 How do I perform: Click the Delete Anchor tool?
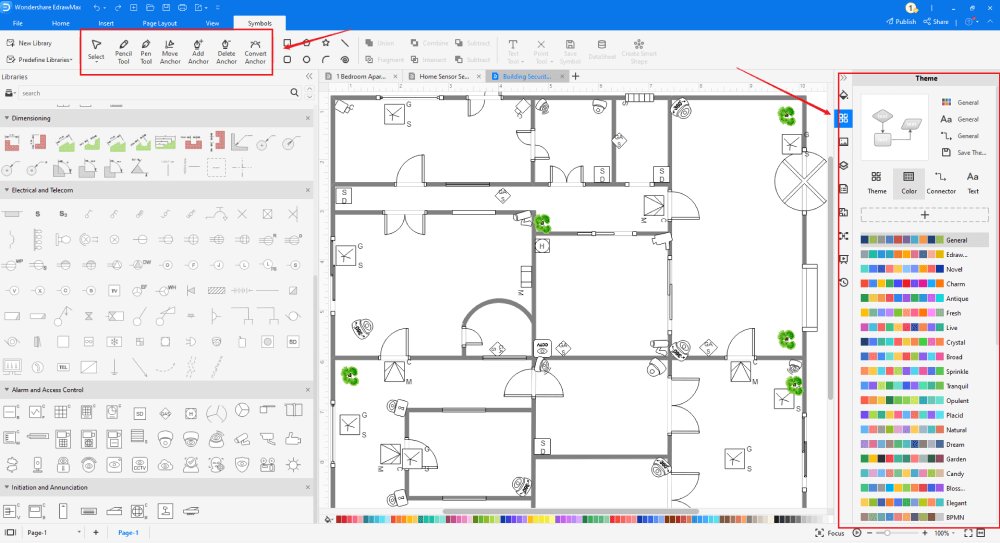(x=226, y=51)
